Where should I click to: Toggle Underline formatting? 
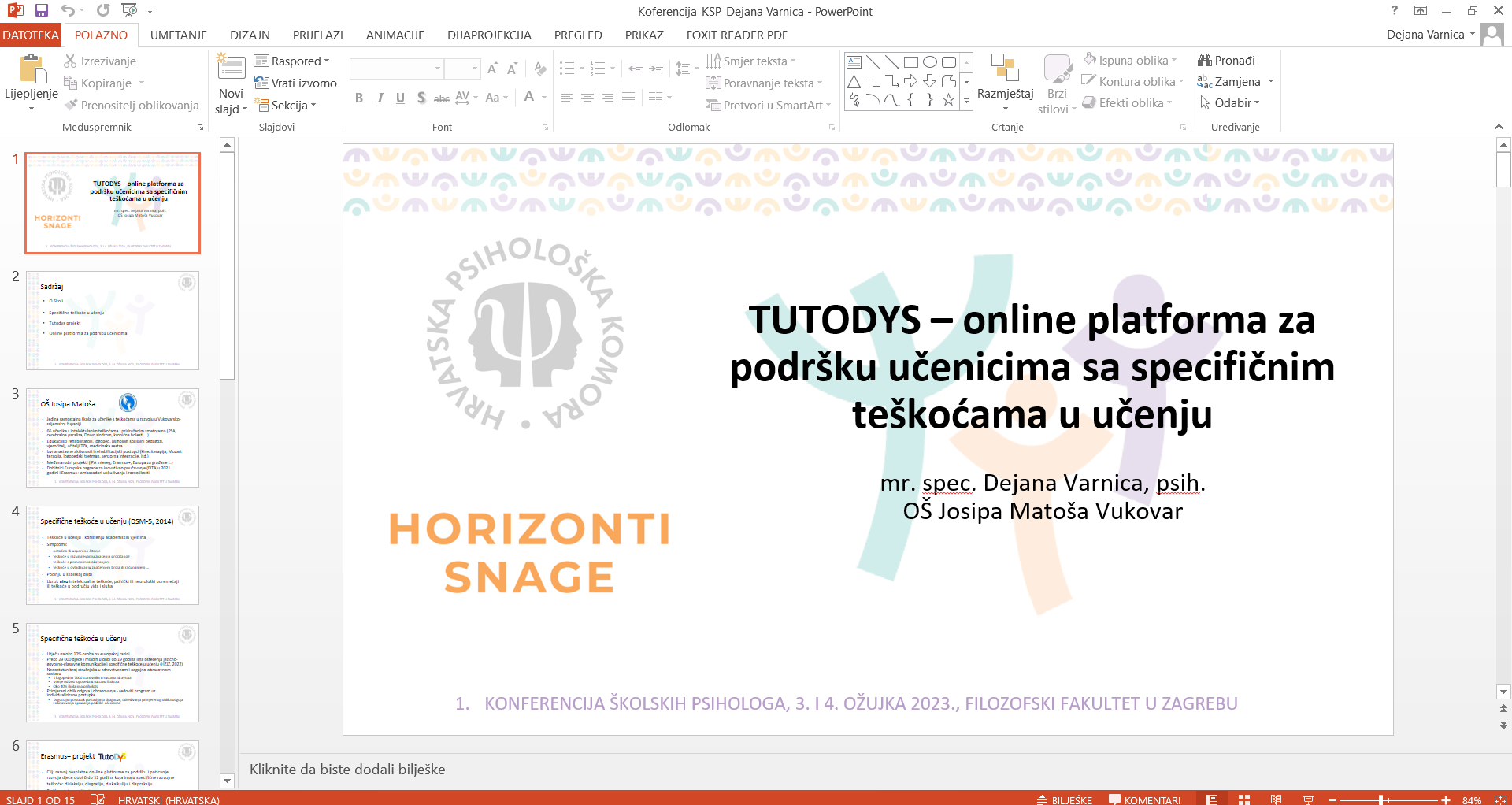(x=400, y=98)
